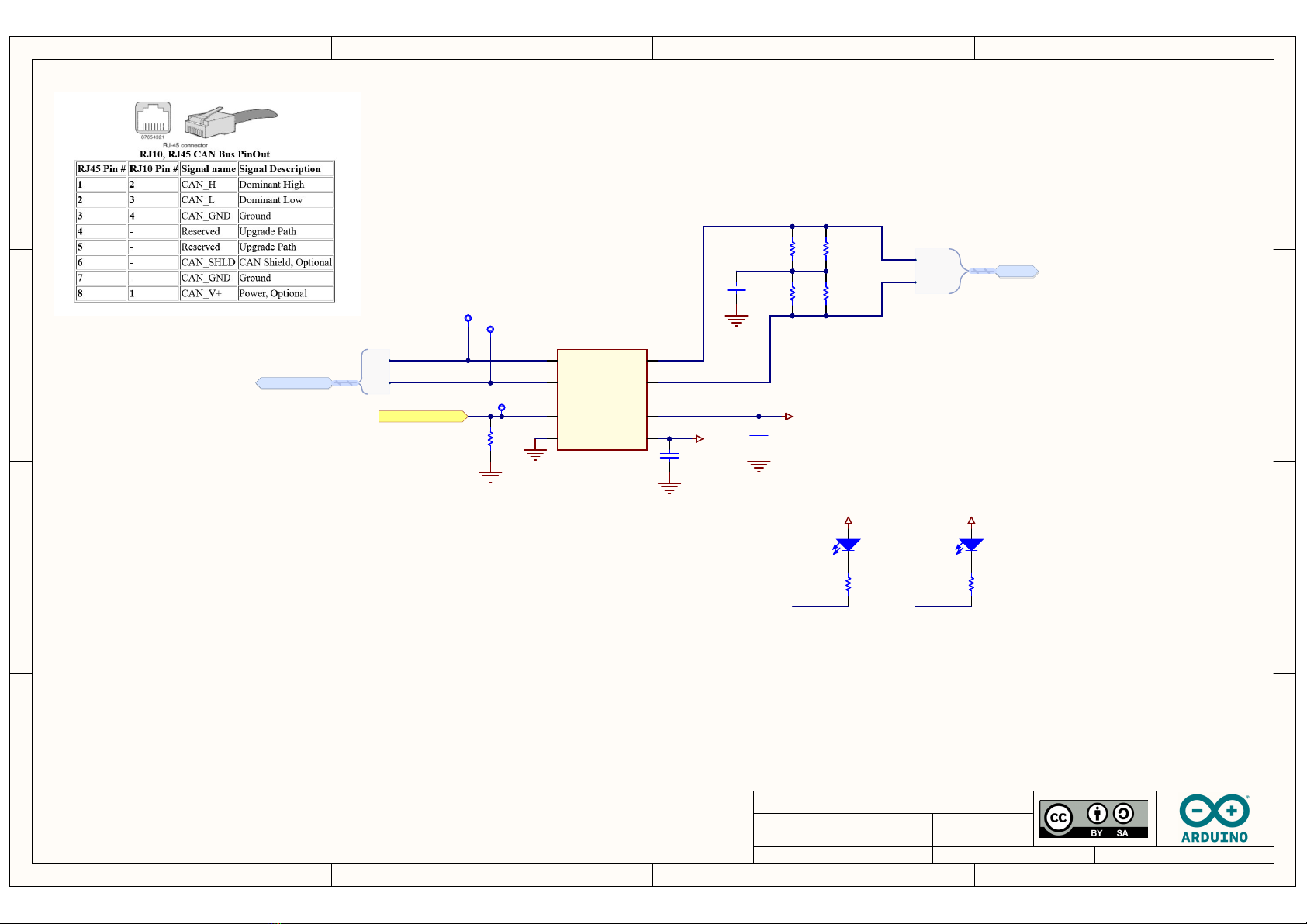
Task: Click the CAN_V+ signal name cell
Action: click(x=208, y=293)
